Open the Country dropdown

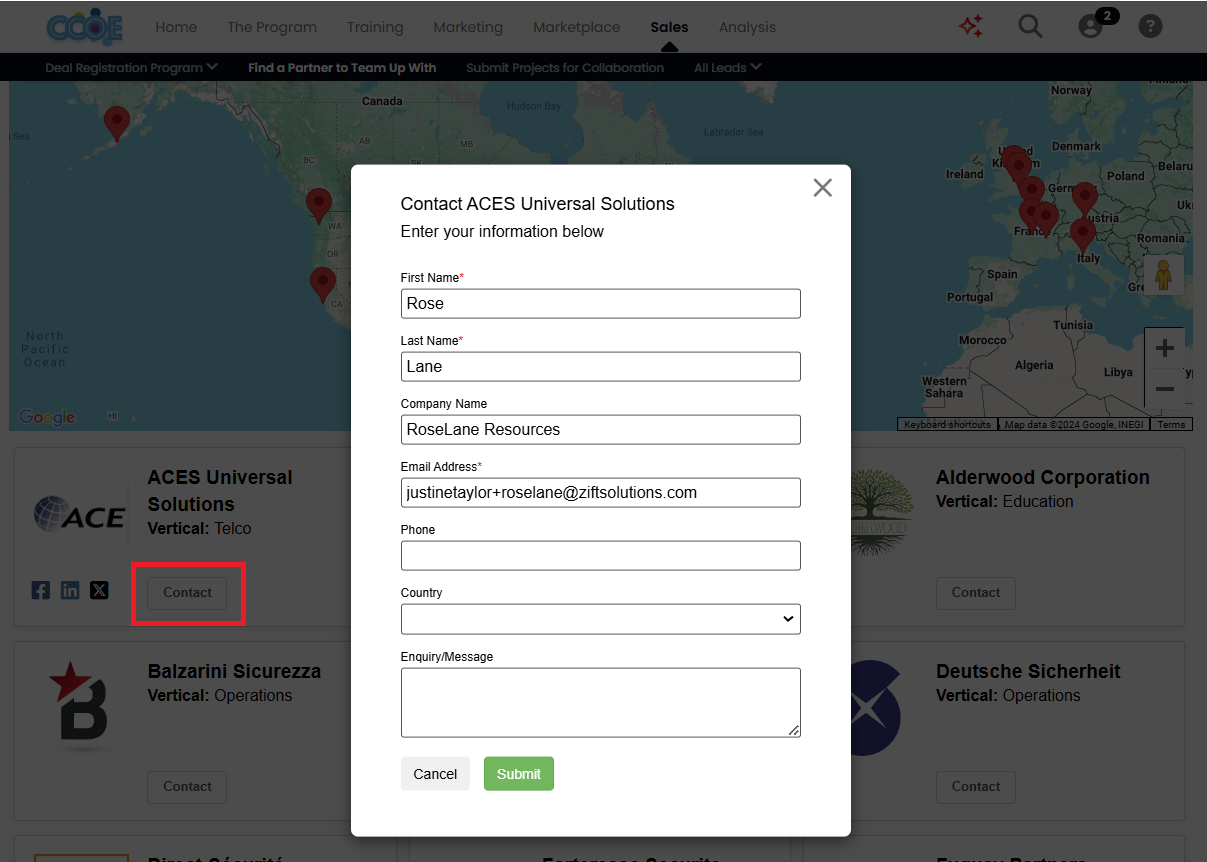point(600,619)
